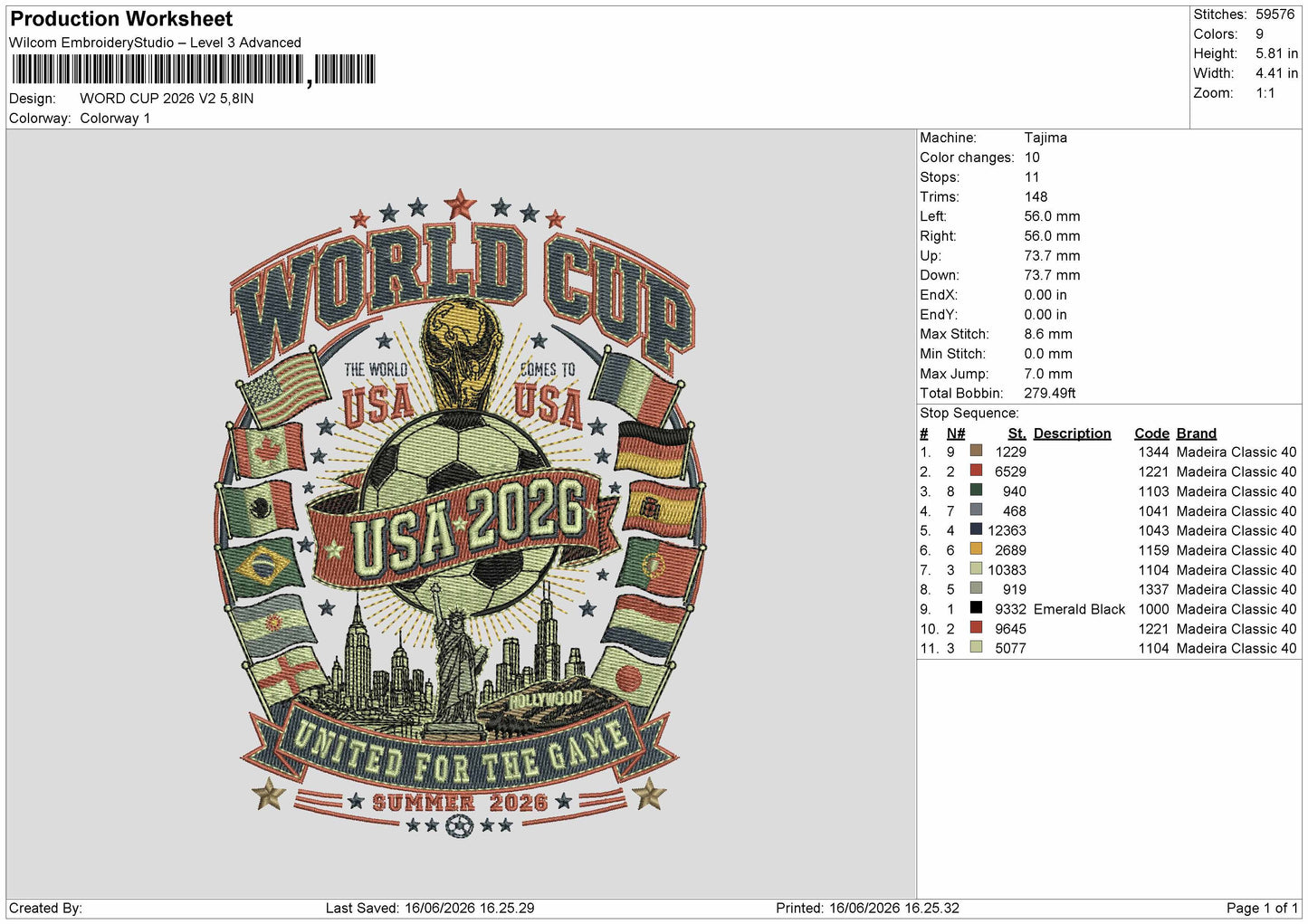The height and width of the screenshot is (924, 1308).
Task: Click thread code '1344'
Action: (x=1154, y=452)
